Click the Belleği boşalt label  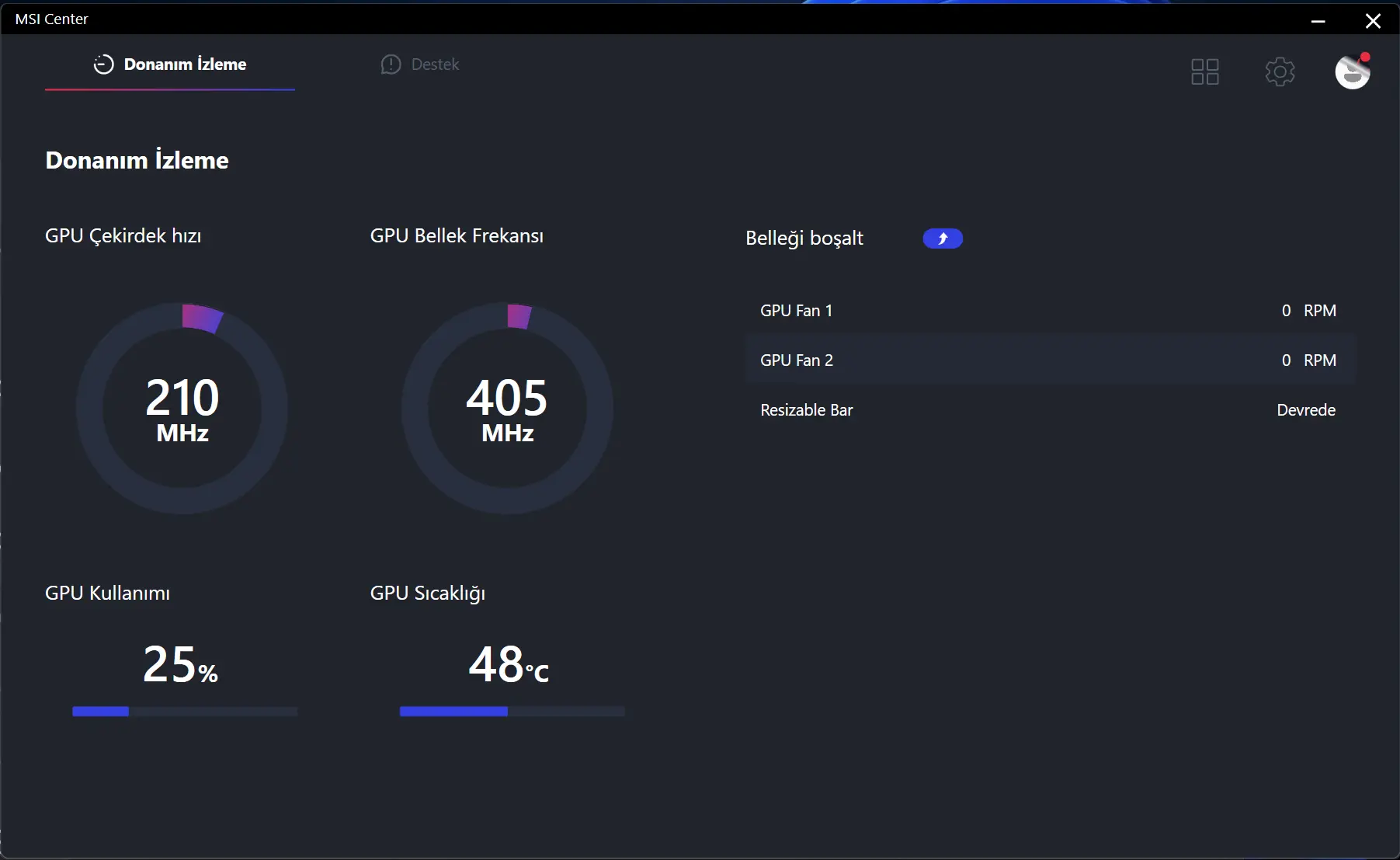point(804,239)
